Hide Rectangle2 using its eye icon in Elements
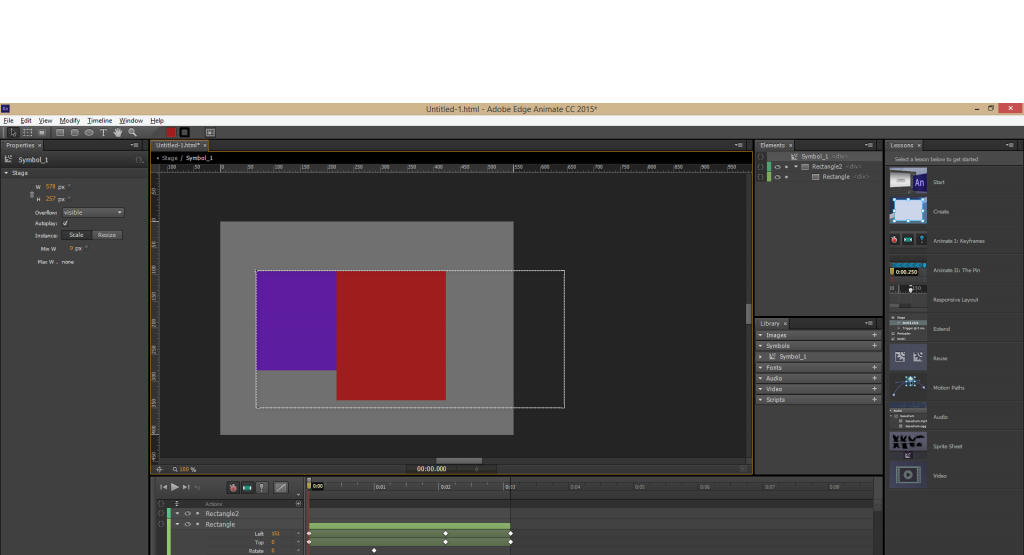The height and width of the screenshot is (555, 1024). [777, 167]
